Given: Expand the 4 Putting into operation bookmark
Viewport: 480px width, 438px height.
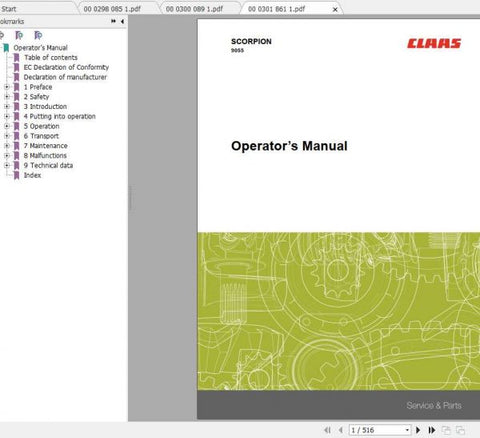Looking at the screenshot, I should click(7, 116).
